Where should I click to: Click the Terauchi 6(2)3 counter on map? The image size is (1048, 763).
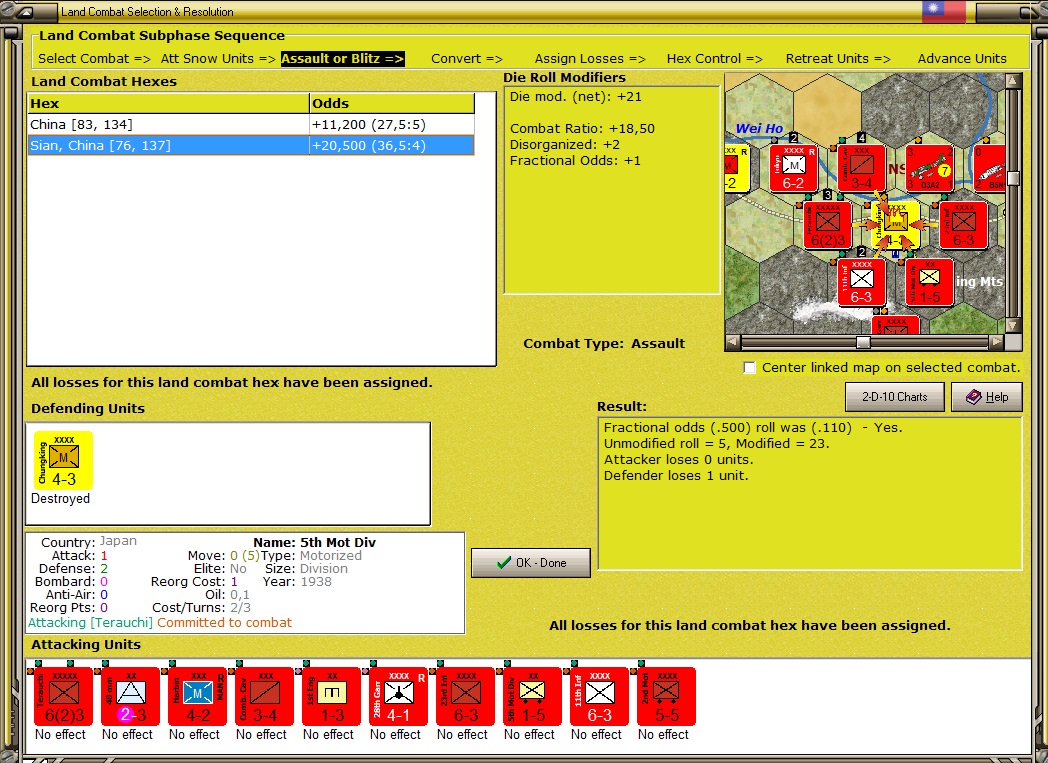(827, 225)
